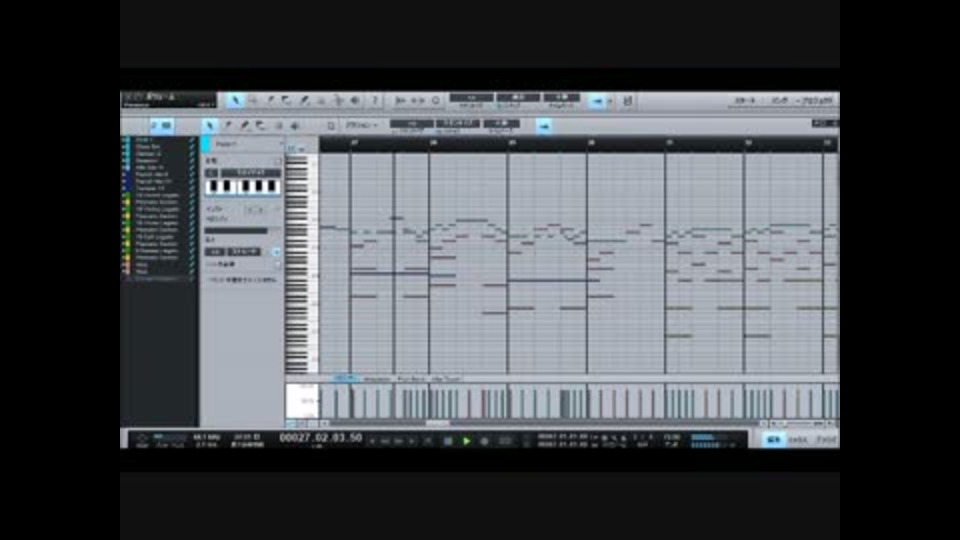Select the Mute tool in top toolbar
Screen dimensions: 960x540
[321, 100]
